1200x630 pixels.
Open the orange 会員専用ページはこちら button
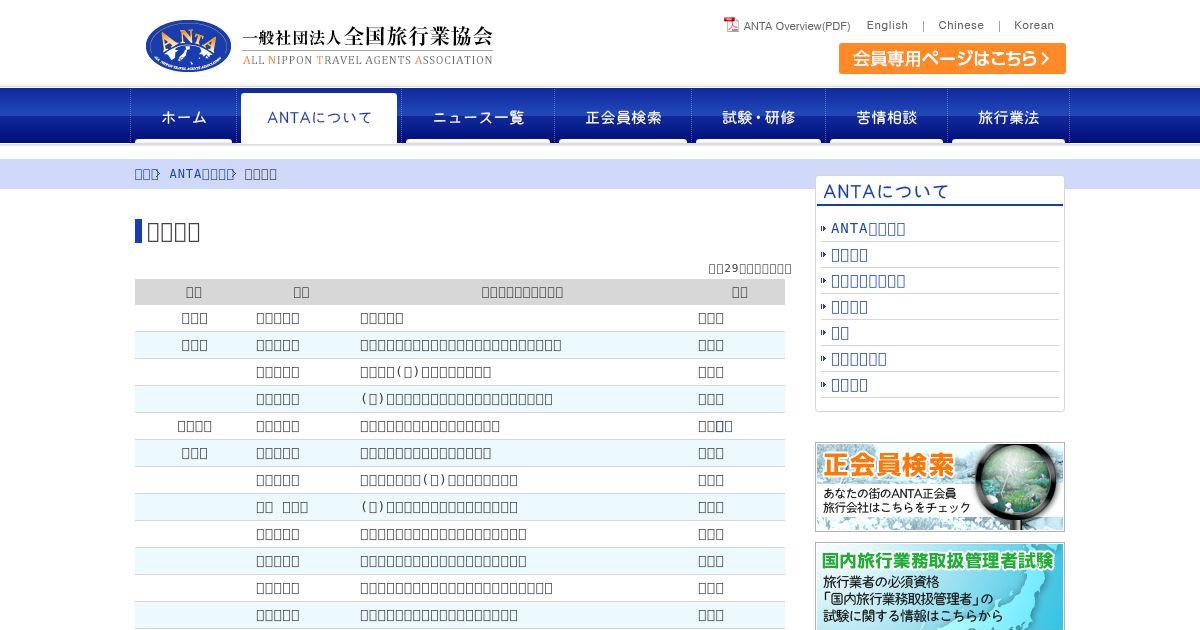pyautogui.click(x=952, y=58)
